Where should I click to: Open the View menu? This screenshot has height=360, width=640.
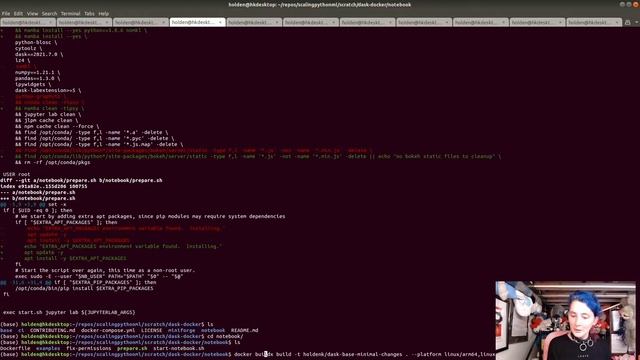pyautogui.click(x=32, y=13)
